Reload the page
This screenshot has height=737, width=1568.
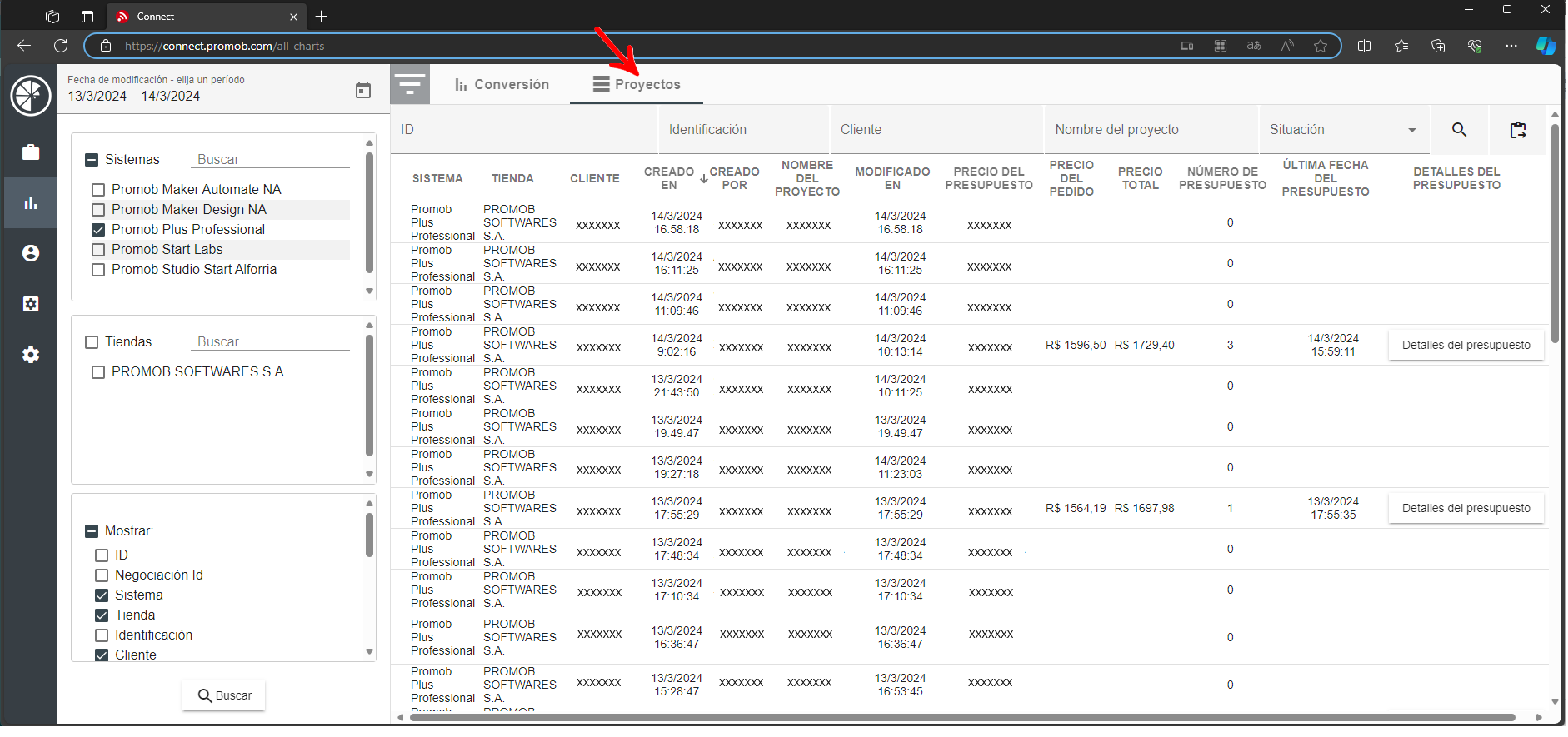pos(61,46)
